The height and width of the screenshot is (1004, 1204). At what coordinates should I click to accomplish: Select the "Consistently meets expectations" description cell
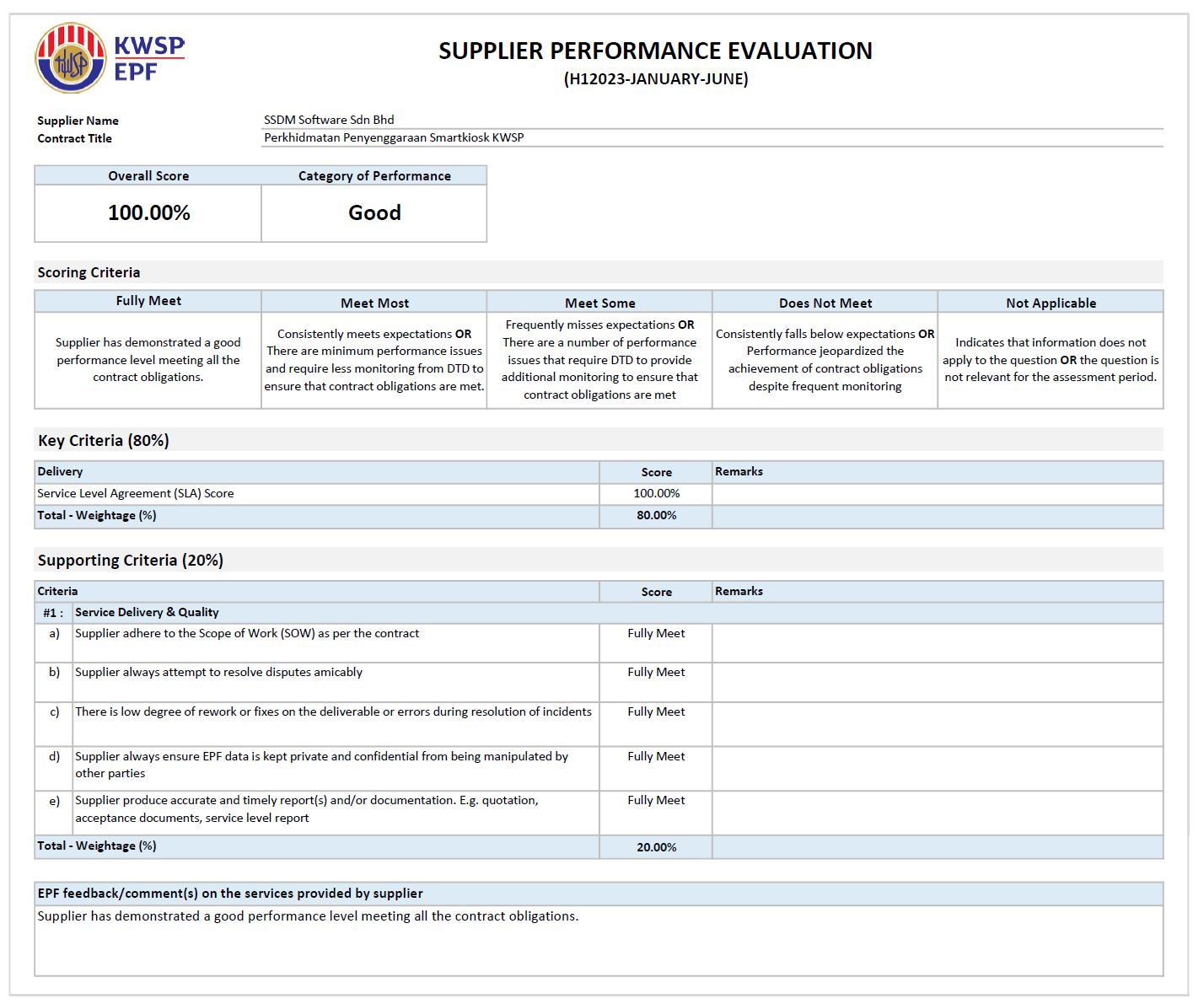(x=374, y=360)
